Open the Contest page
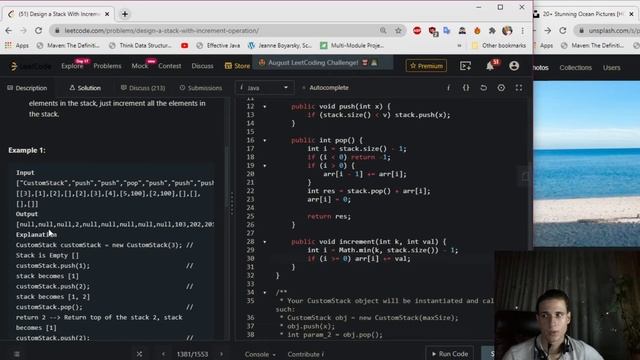The width and height of the screenshot is (640, 360). (x=169, y=66)
